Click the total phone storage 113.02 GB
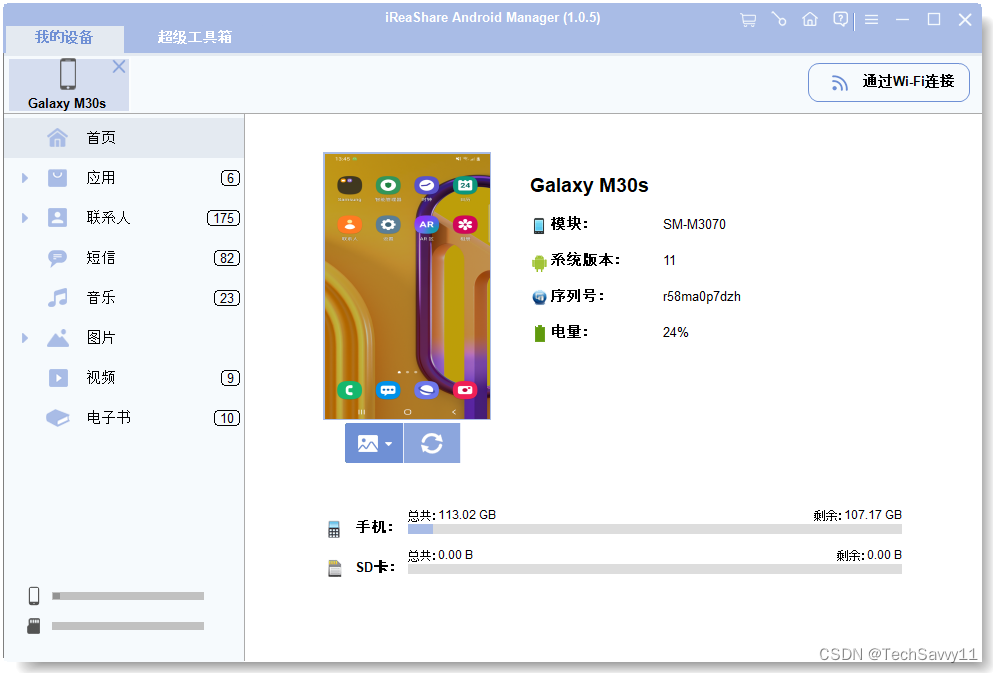This screenshot has width=993, height=673. 467,515
